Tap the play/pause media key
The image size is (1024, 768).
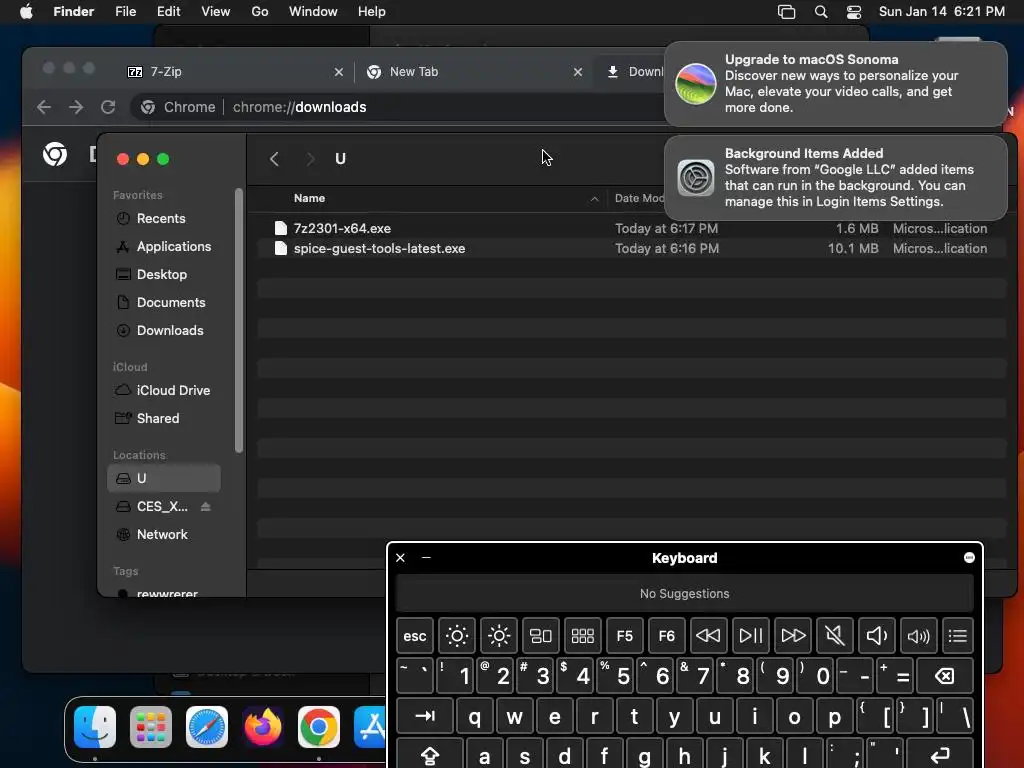[750, 635]
